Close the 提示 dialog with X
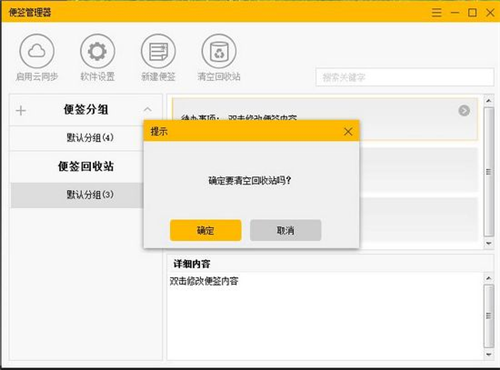This screenshot has height=370, width=500. pos(348,131)
